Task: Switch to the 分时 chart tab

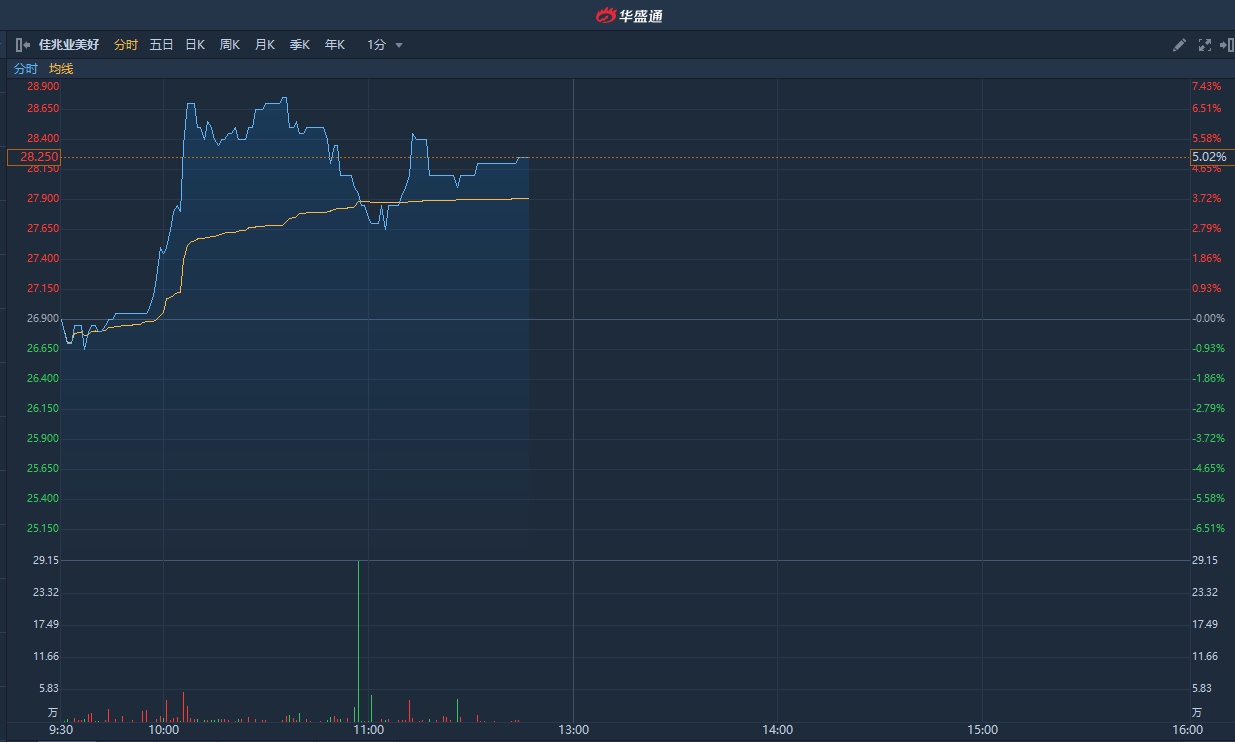Action: pos(126,45)
